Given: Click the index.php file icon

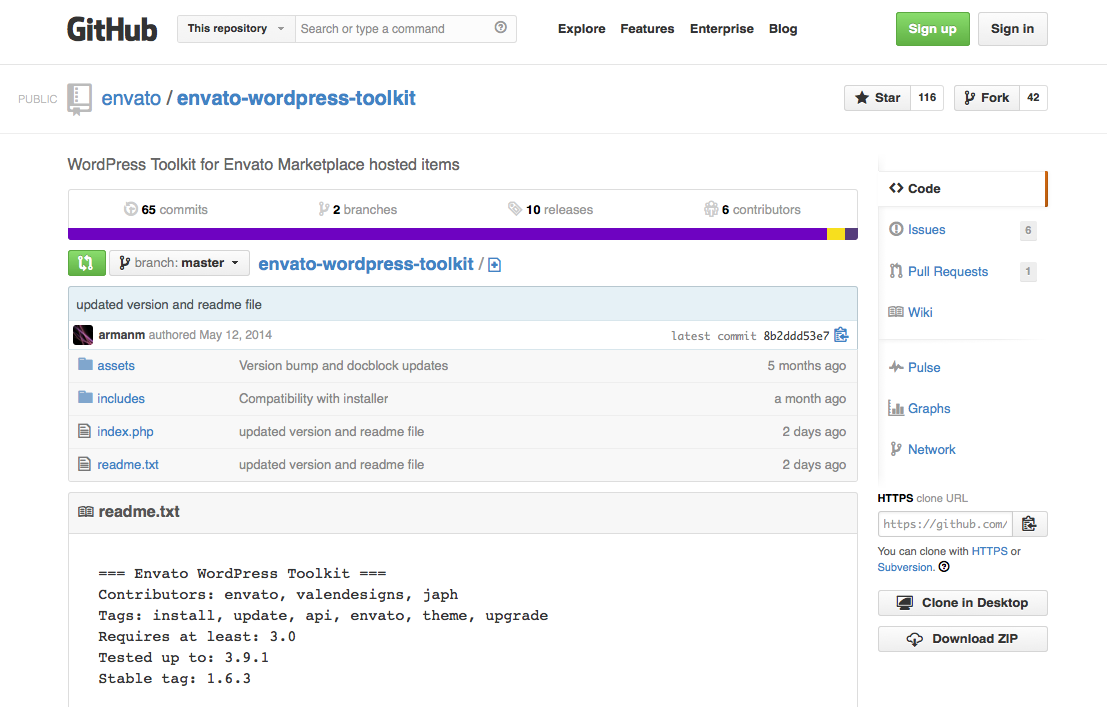Looking at the screenshot, I should tap(84, 431).
